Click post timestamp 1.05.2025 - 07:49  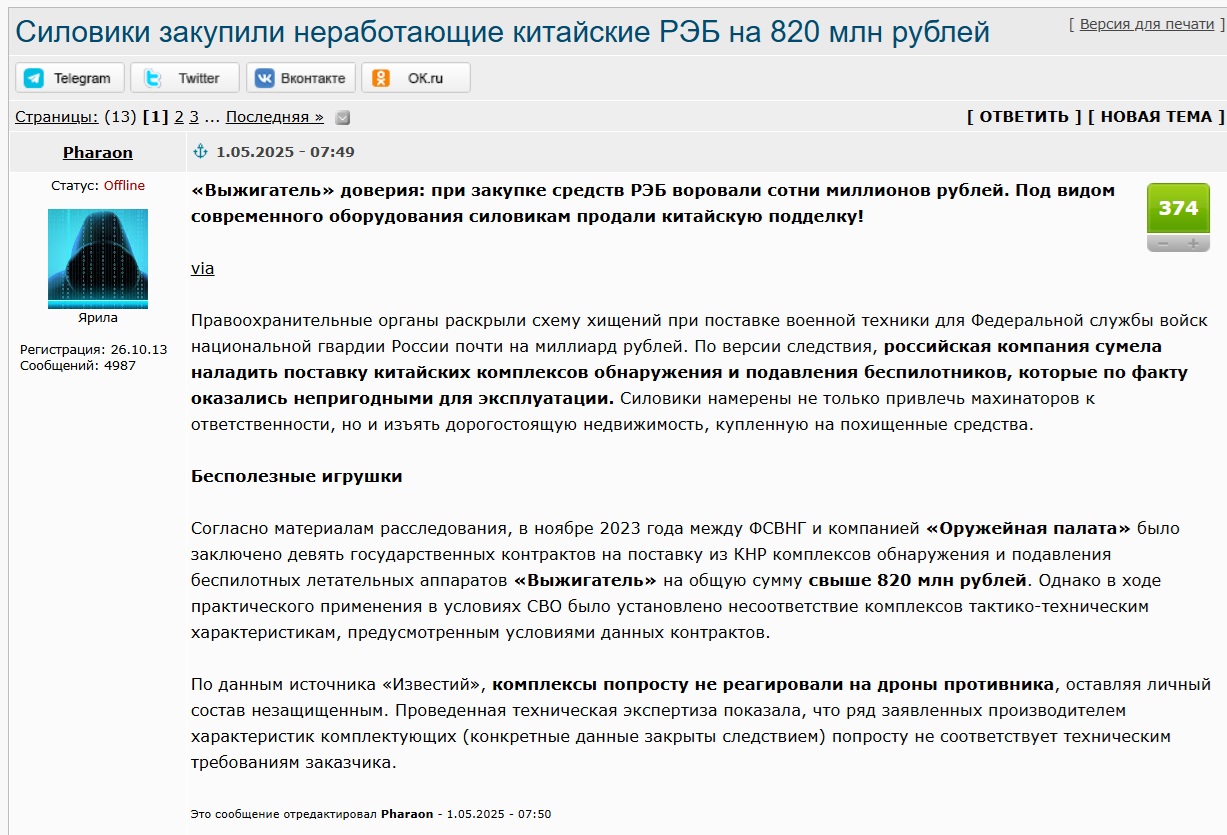(285, 152)
